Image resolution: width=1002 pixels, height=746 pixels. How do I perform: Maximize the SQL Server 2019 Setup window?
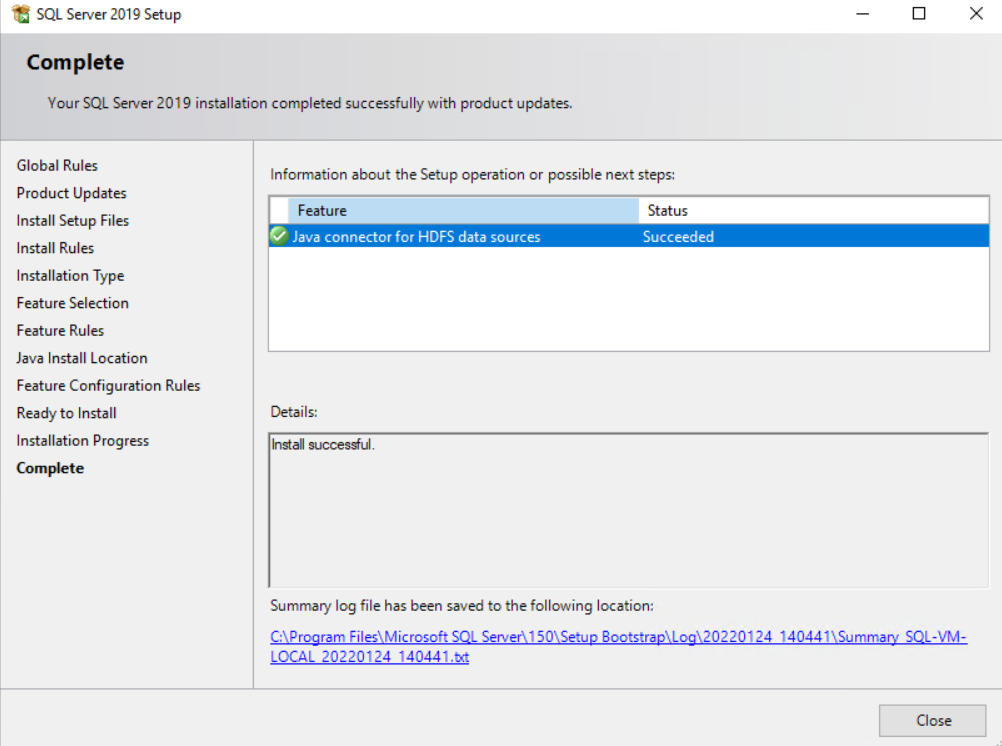tap(918, 13)
